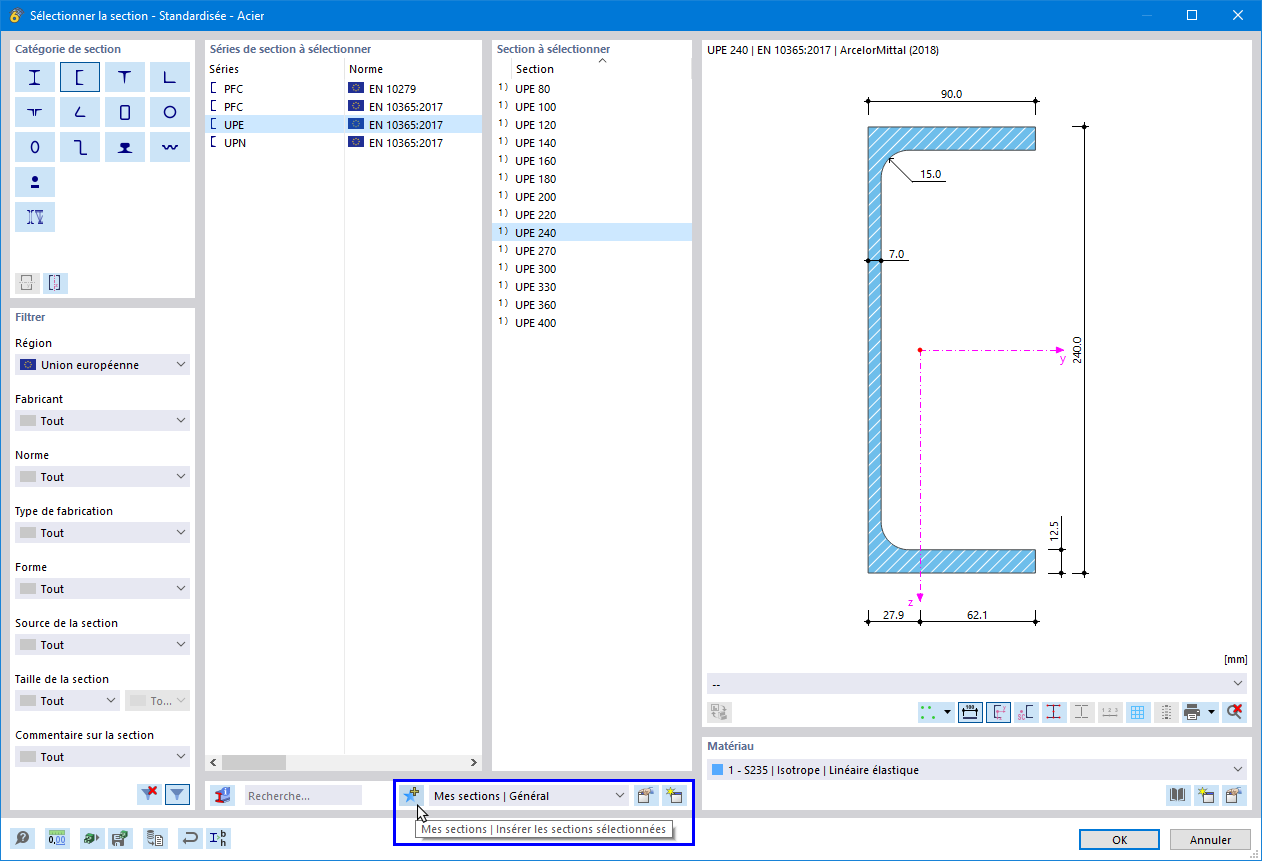
Task: Select the UPE 300 section
Action: pos(592,269)
